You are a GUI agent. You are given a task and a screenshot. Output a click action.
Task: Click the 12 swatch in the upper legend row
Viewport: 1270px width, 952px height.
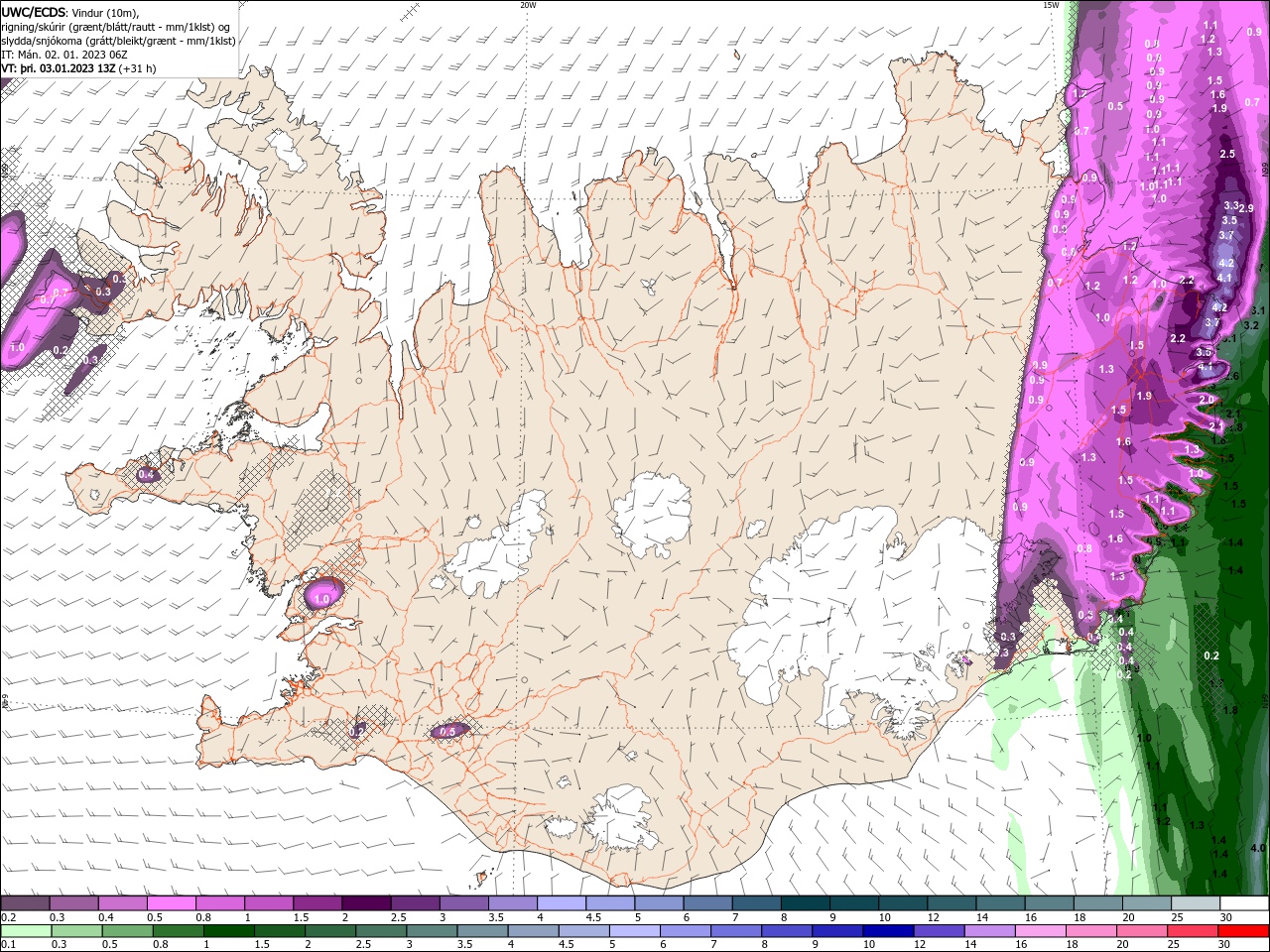(952, 903)
